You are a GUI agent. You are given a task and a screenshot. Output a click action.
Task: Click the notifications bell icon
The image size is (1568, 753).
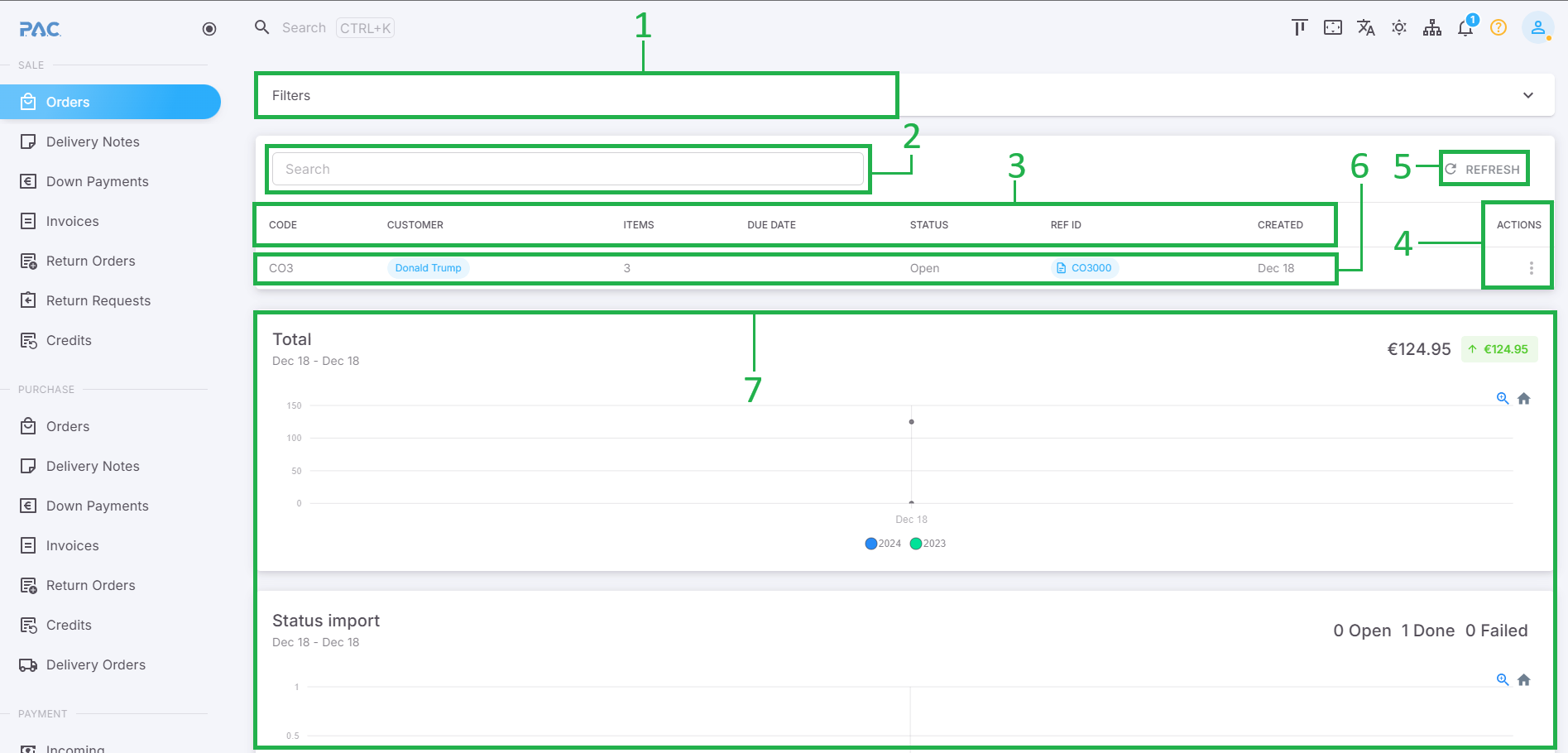(1465, 28)
